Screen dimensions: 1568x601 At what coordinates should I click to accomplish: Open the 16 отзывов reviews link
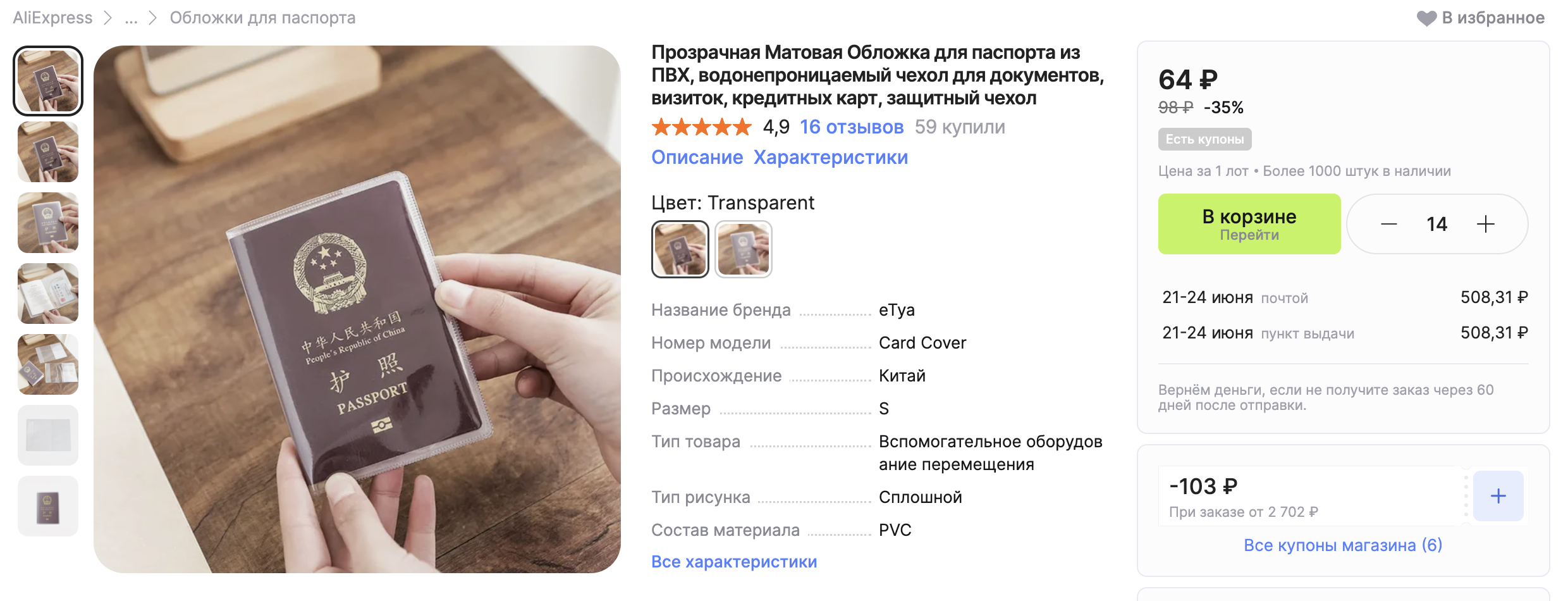[x=852, y=127]
